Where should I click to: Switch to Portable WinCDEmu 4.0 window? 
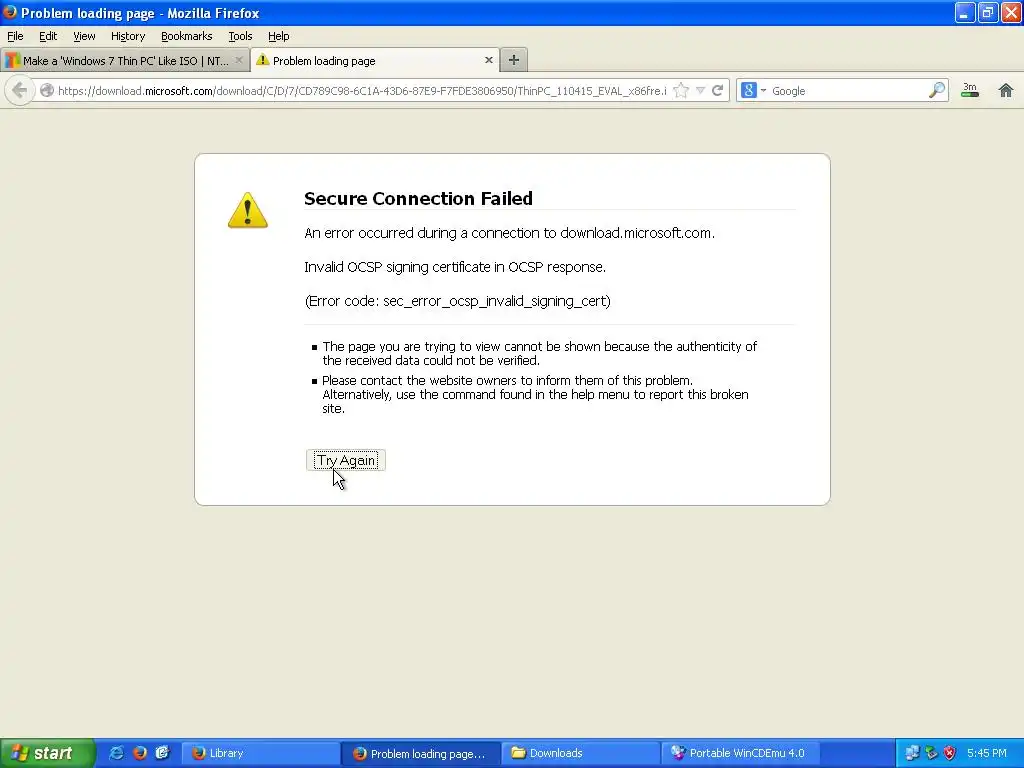tap(741, 753)
